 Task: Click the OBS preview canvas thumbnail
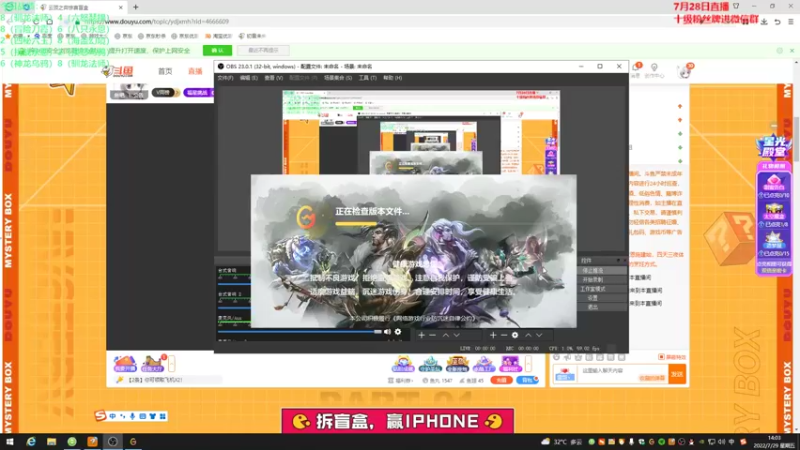421,132
